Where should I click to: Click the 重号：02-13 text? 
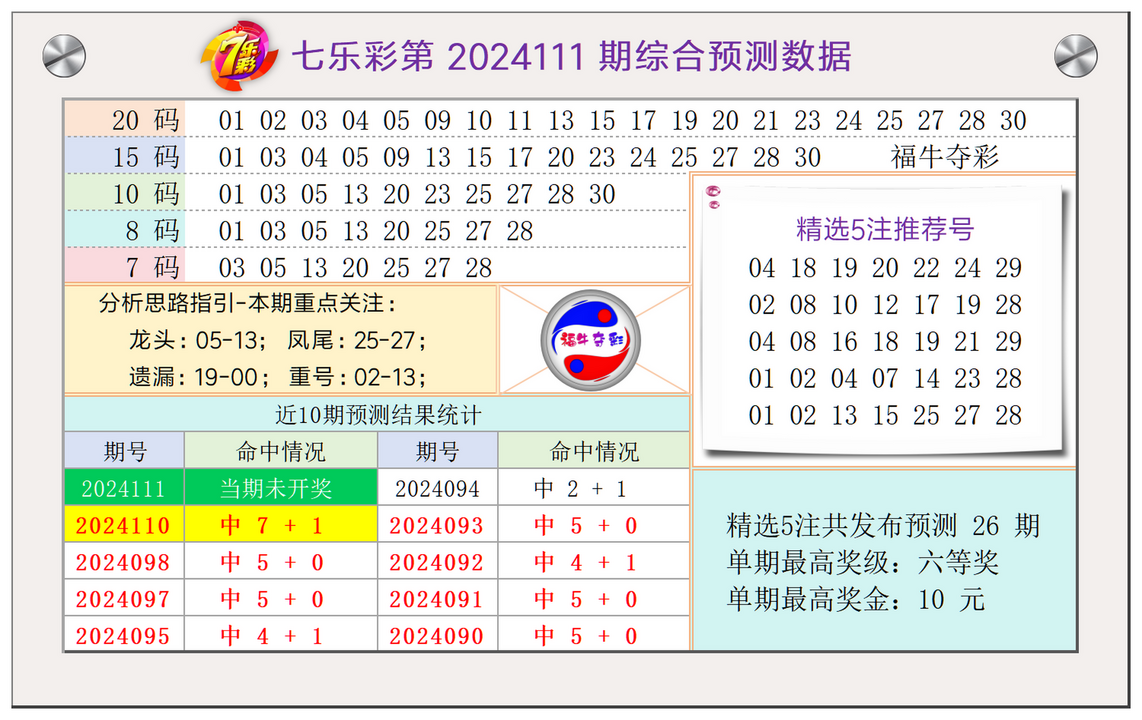358,377
